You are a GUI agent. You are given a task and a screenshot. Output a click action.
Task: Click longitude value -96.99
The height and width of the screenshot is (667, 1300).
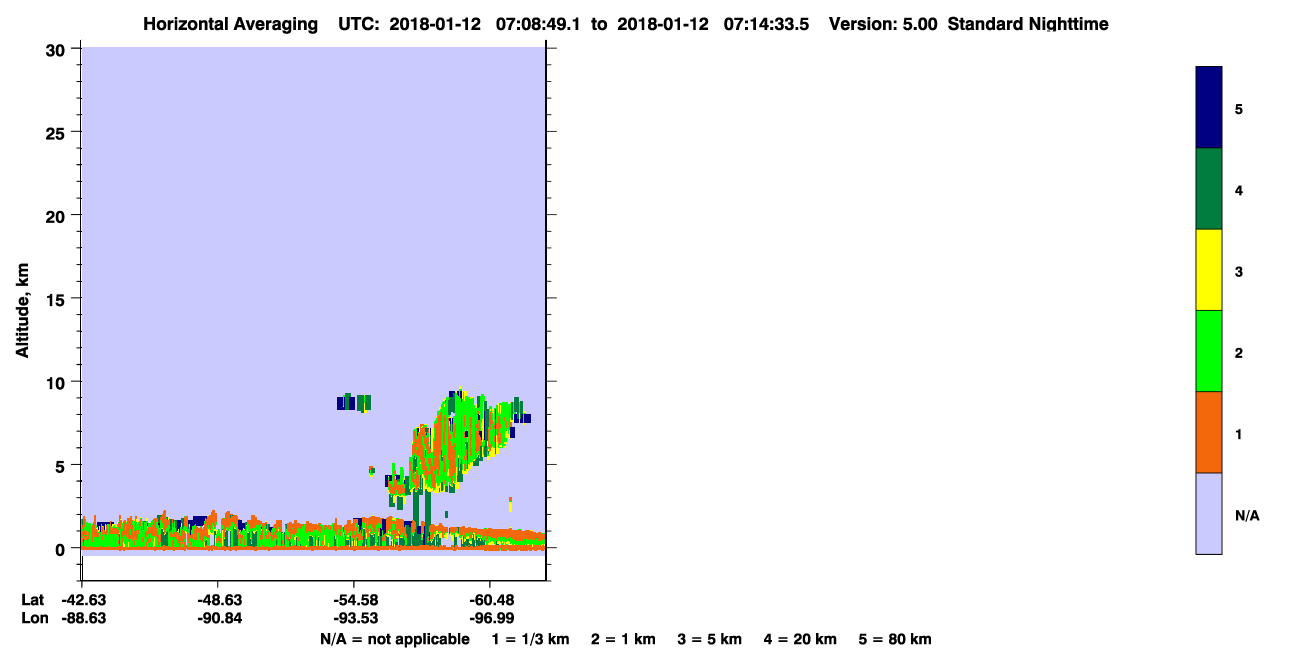(x=490, y=618)
